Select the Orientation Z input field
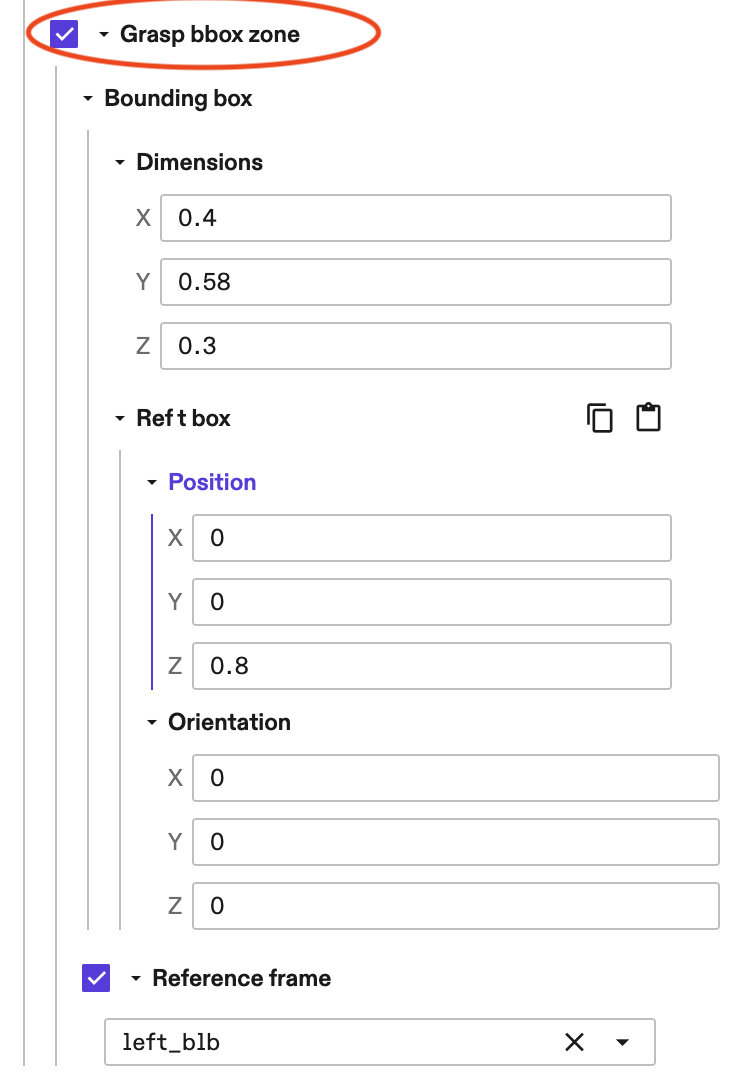 [455, 906]
